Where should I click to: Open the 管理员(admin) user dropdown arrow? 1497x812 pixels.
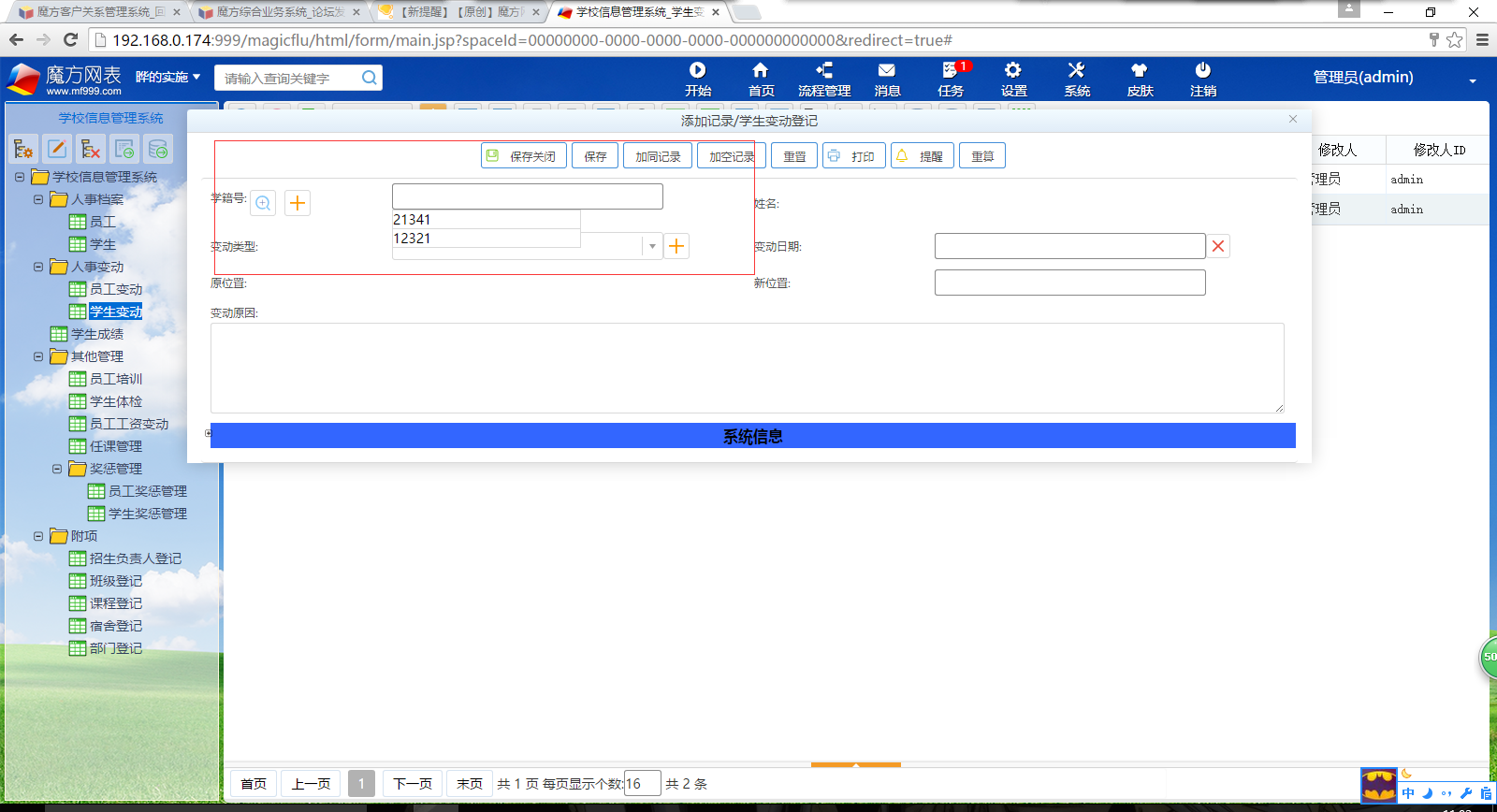(x=1473, y=80)
